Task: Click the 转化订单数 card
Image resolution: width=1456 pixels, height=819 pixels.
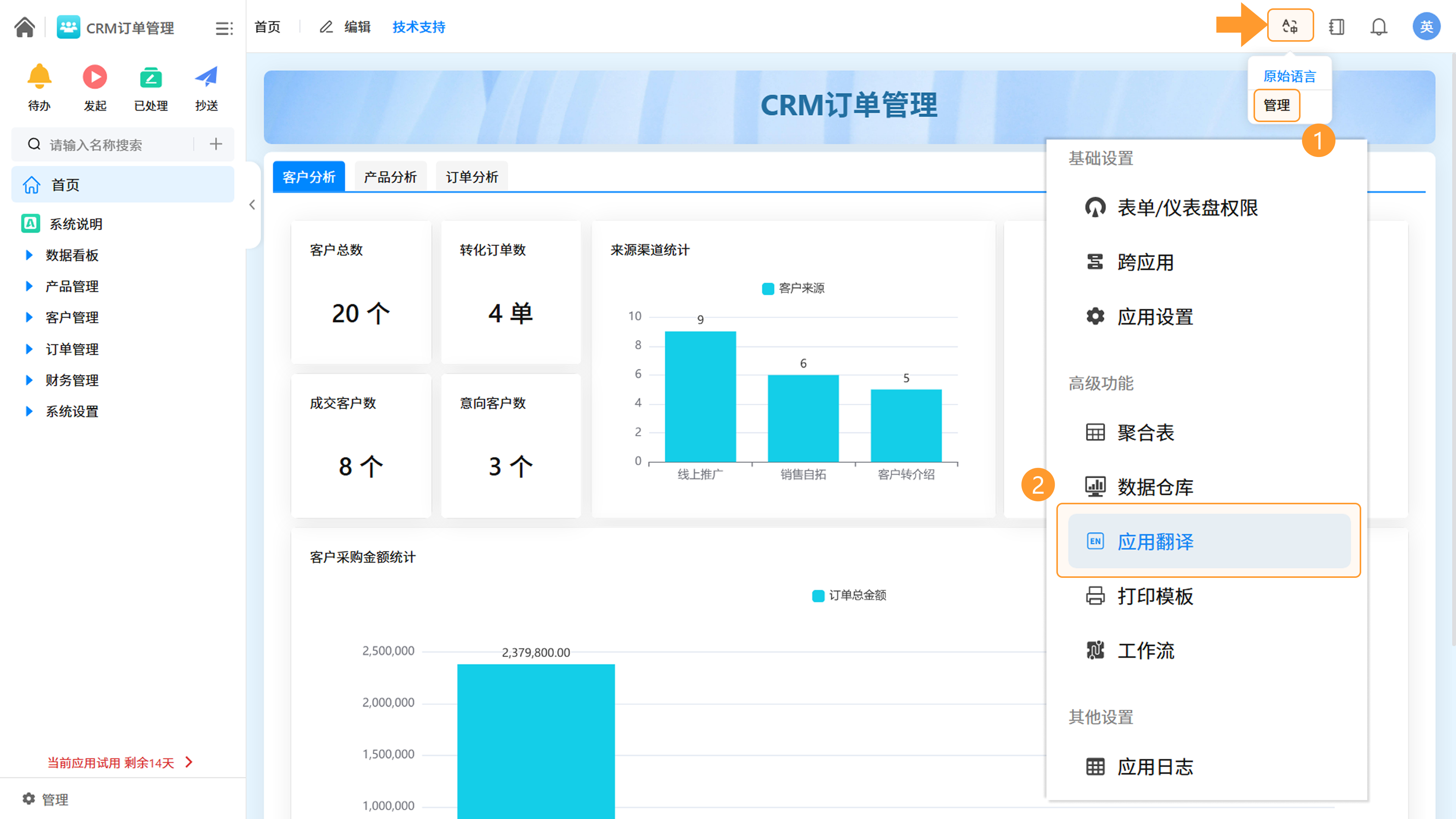Action: point(510,292)
